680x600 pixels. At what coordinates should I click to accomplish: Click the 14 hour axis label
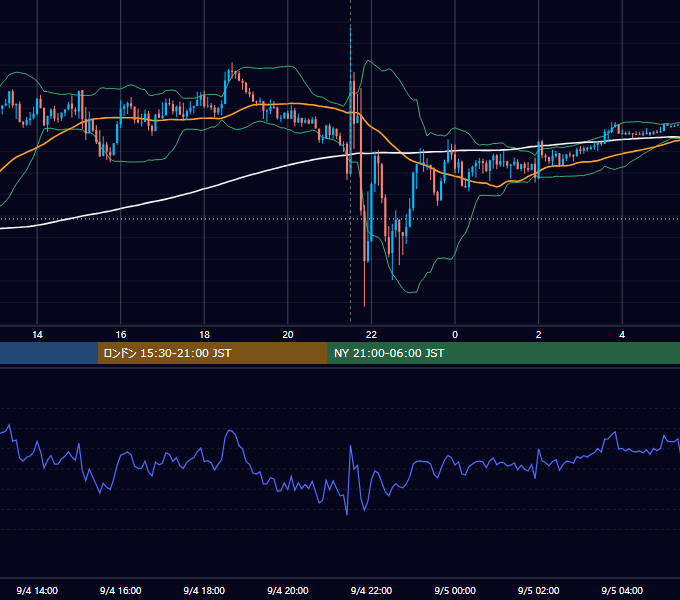pos(37,335)
